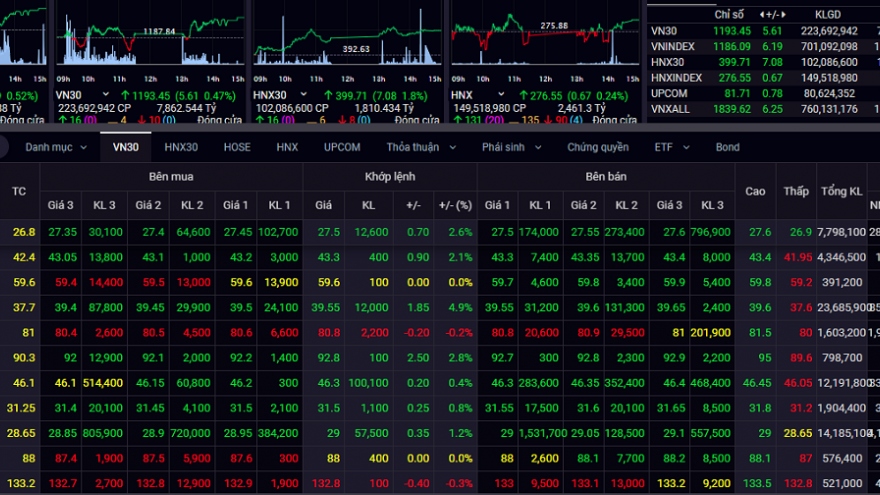Click HNX30 volume 102,086,600 CP text

point(292,108)
